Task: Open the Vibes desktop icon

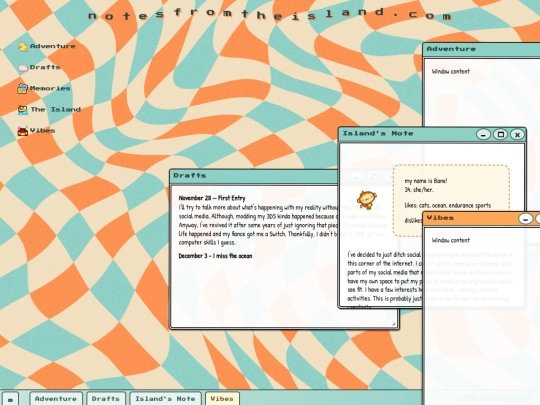Action: click(36, 131)
